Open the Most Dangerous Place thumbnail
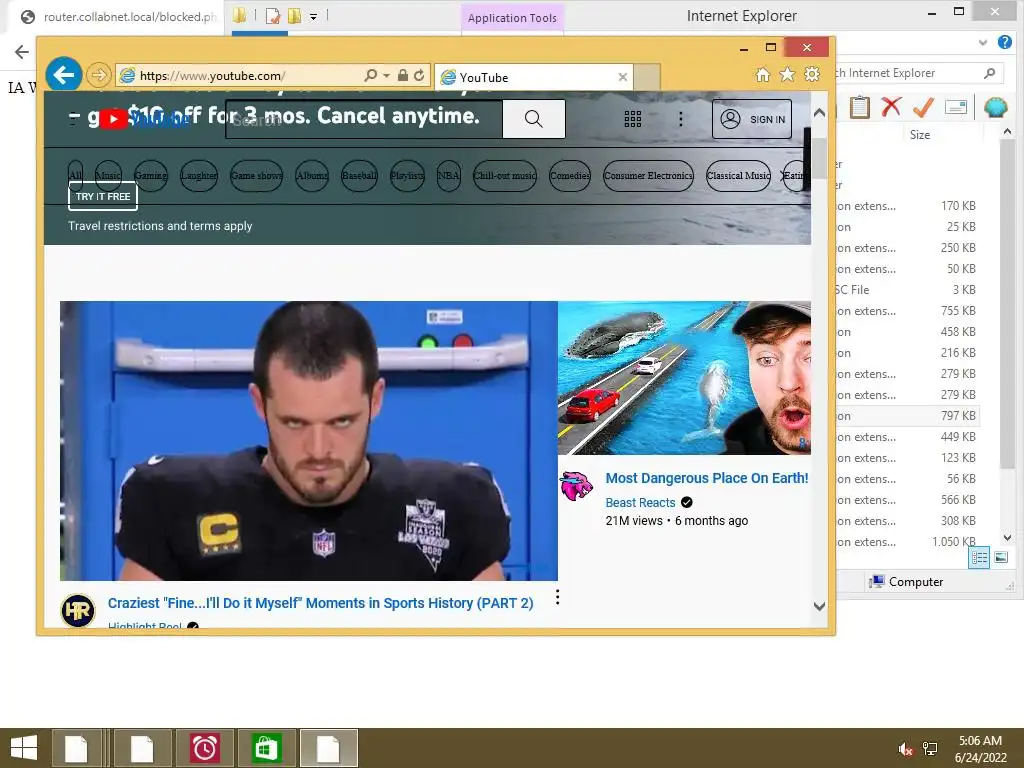1024x768 pixels. point(684,377)
